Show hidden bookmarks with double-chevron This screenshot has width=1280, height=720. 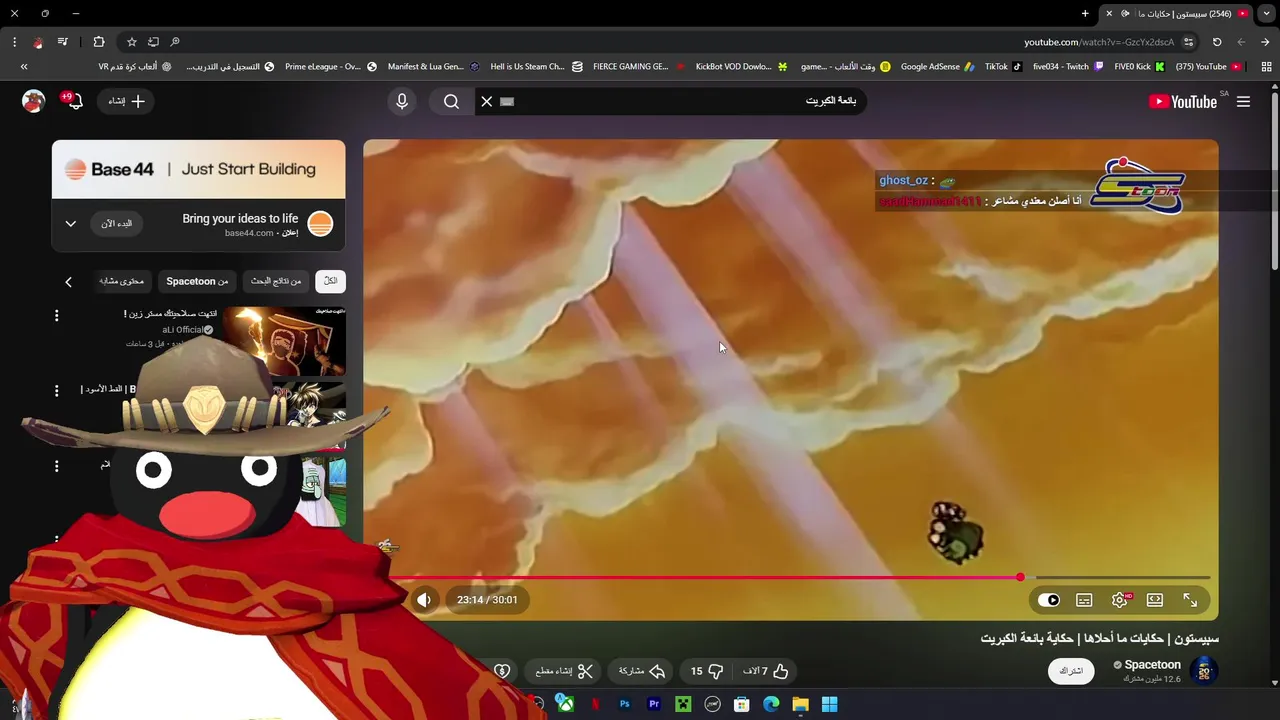click(x=24, y=67)
